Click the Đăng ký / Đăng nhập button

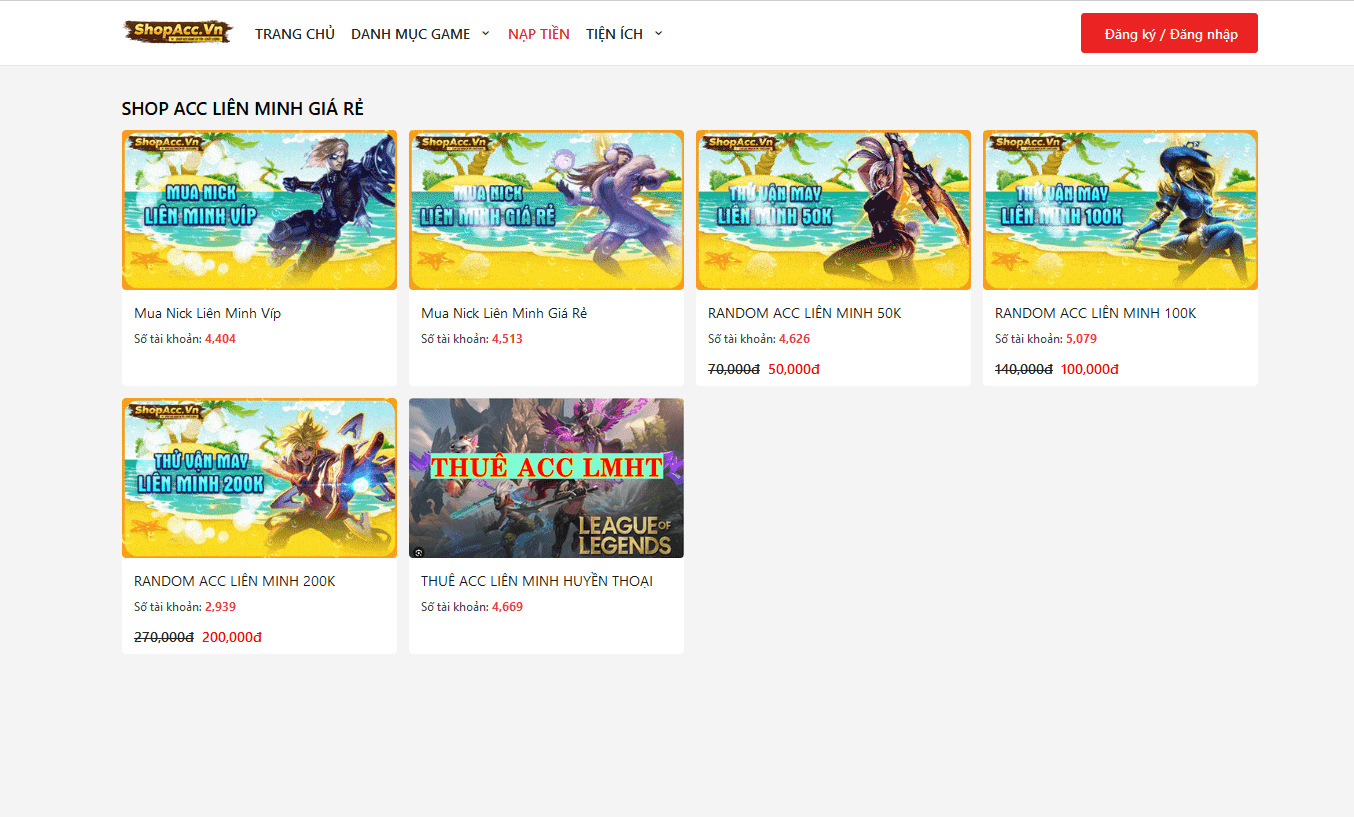click(1169, 33)
